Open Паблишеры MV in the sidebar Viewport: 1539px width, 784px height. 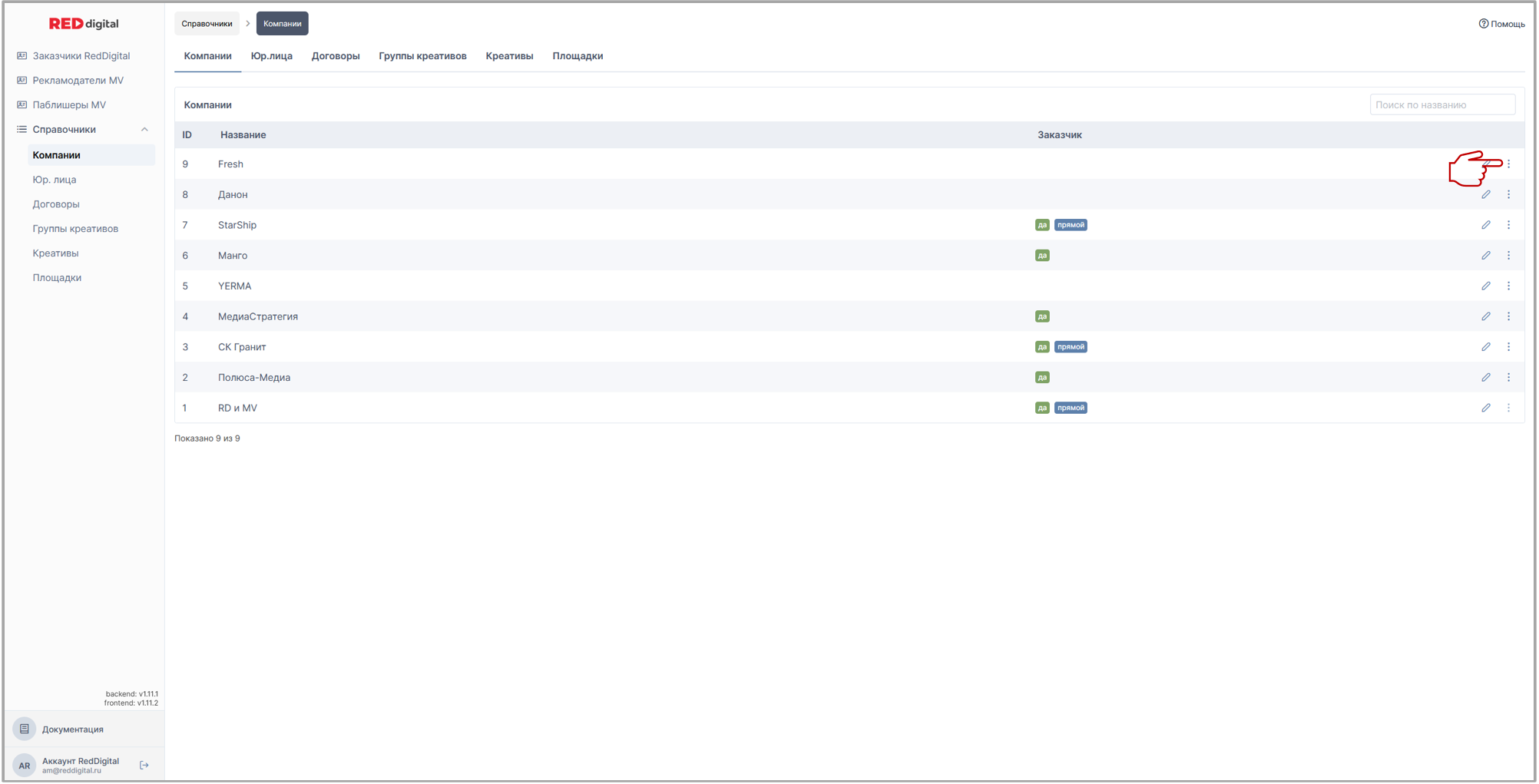pyautogui.click(x=69, y=105)
